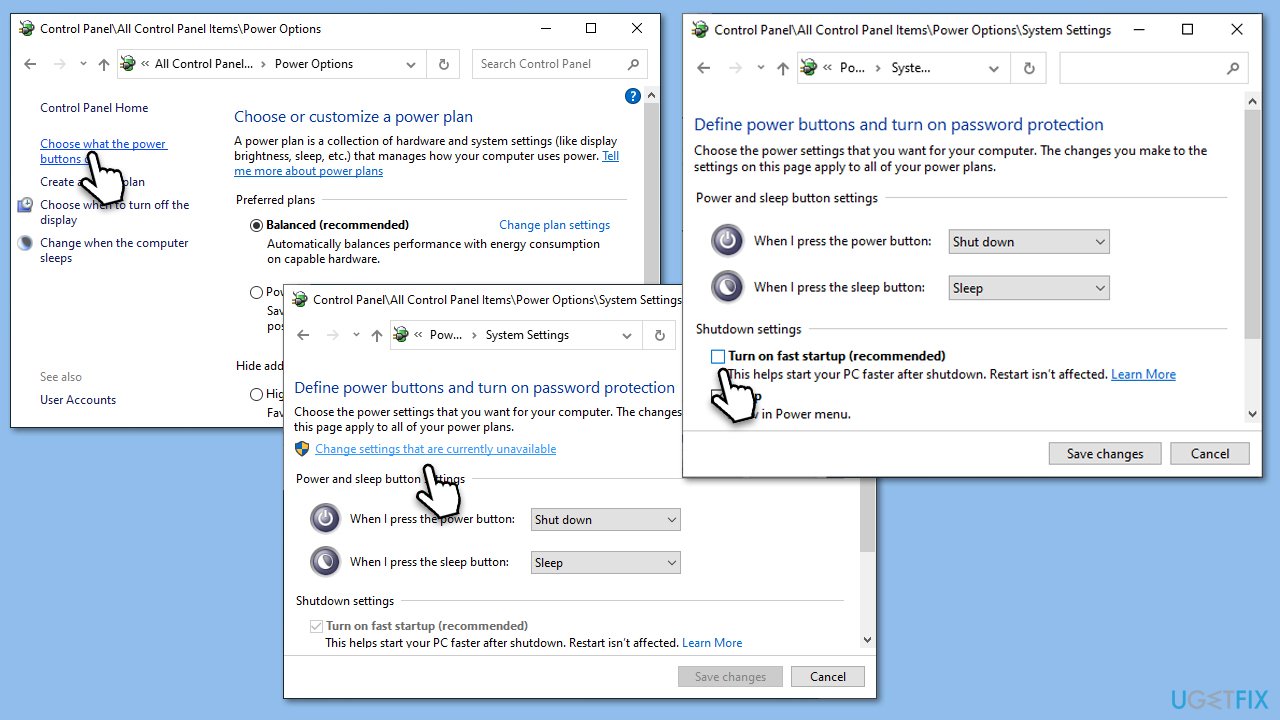Image resolution: width=1280 pixels, height=720 pixels.
Task: Open power button action dropdown in right window
Action: coord(1029,241)
